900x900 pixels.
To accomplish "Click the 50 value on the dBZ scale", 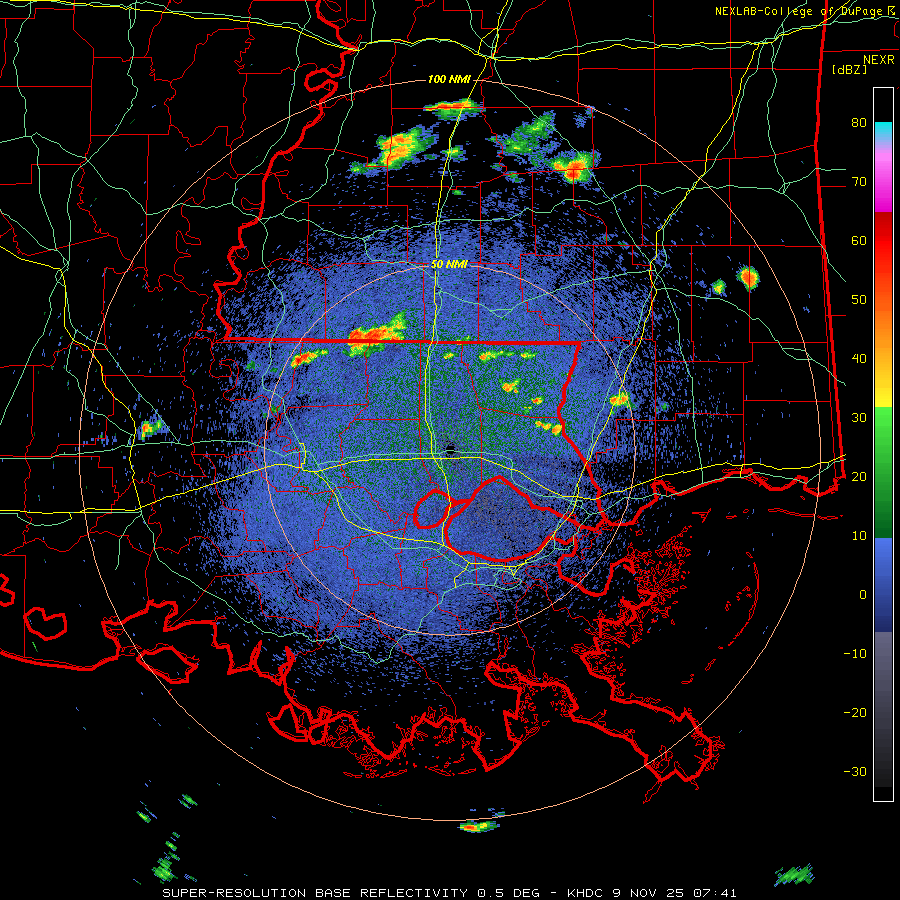I will tap(859, 300).
